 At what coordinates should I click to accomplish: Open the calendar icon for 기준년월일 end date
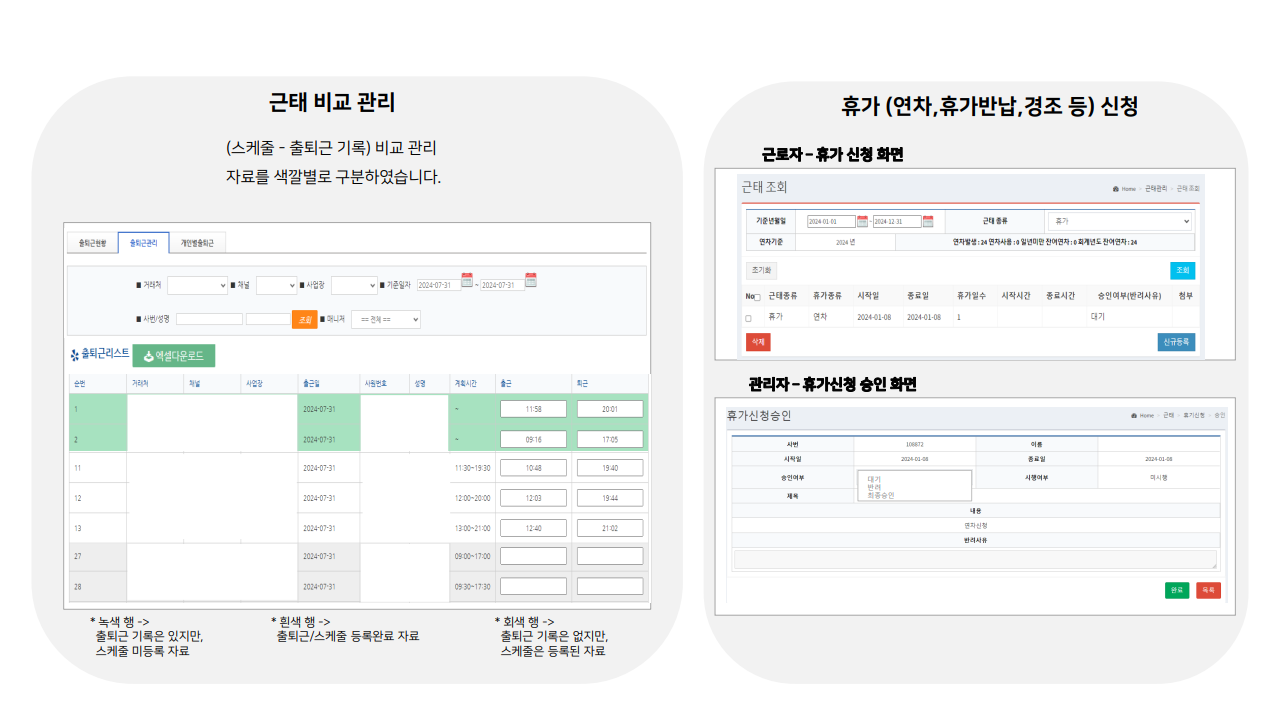click(929, 221)
